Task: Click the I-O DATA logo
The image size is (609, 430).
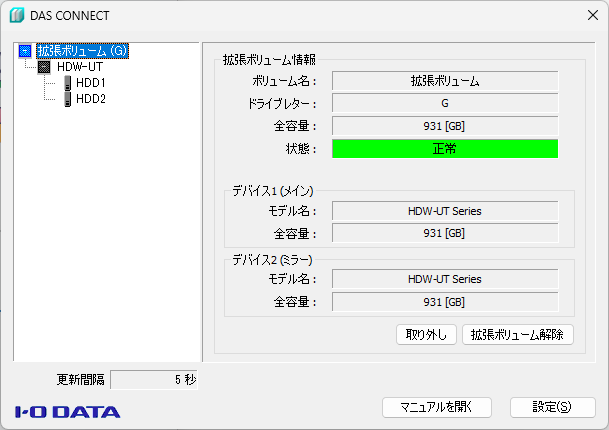Action: pyautogui.click(x=68, y=412)
